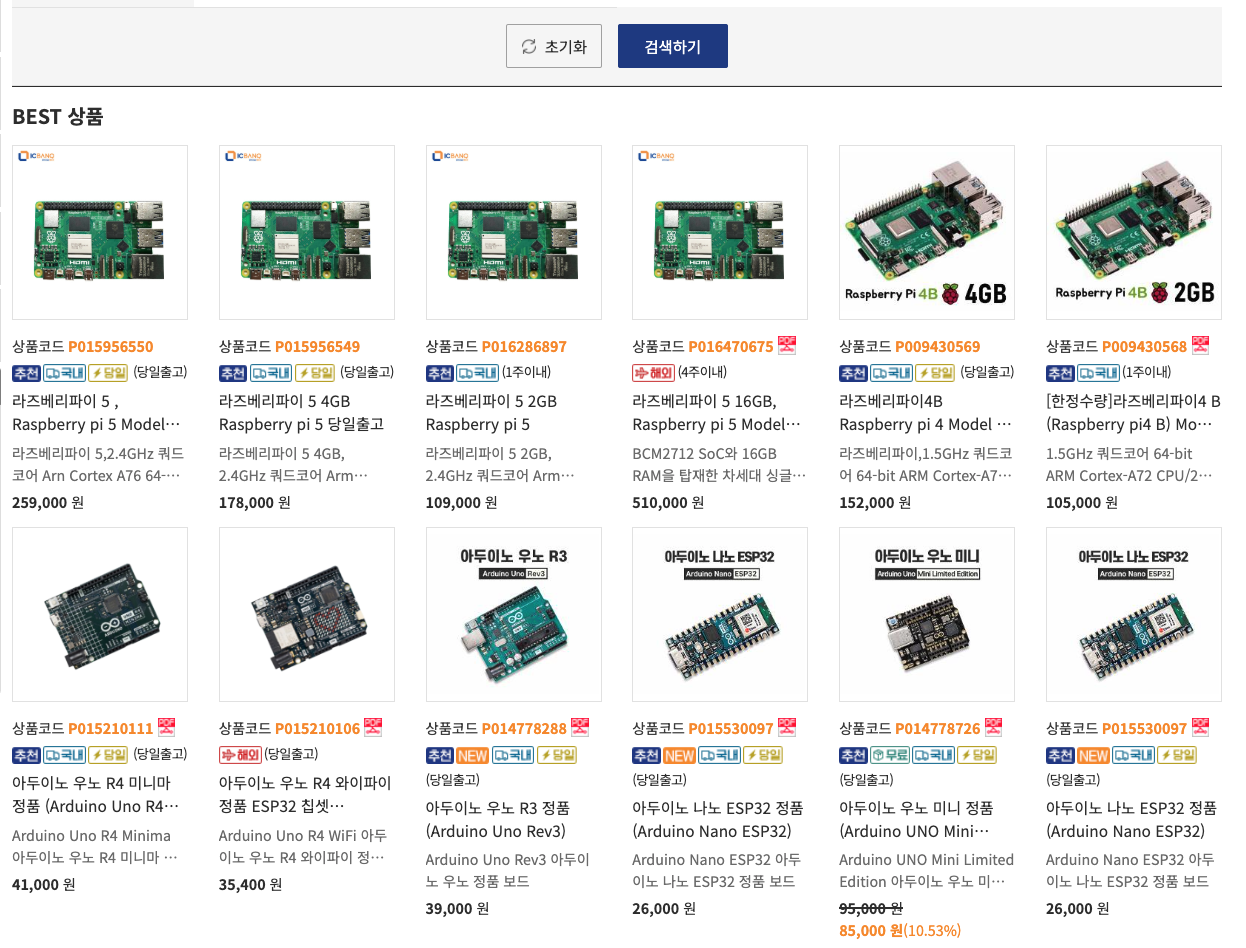This screenshot has height=948, width=1246.
Task: Click PDF icon beside code P015210106
Action: [x=373, y=727]
